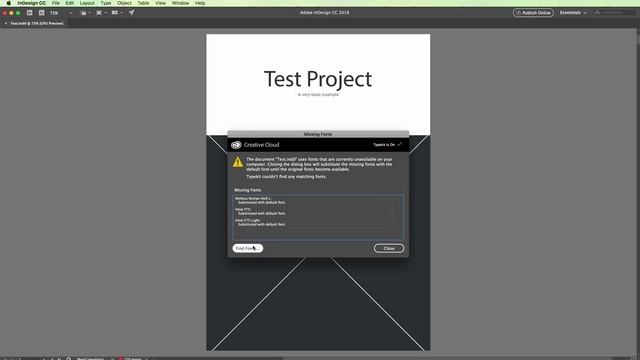Select the Test.indd document tab
The height and width of the screenshot is (360, 640).
(37, 23)
